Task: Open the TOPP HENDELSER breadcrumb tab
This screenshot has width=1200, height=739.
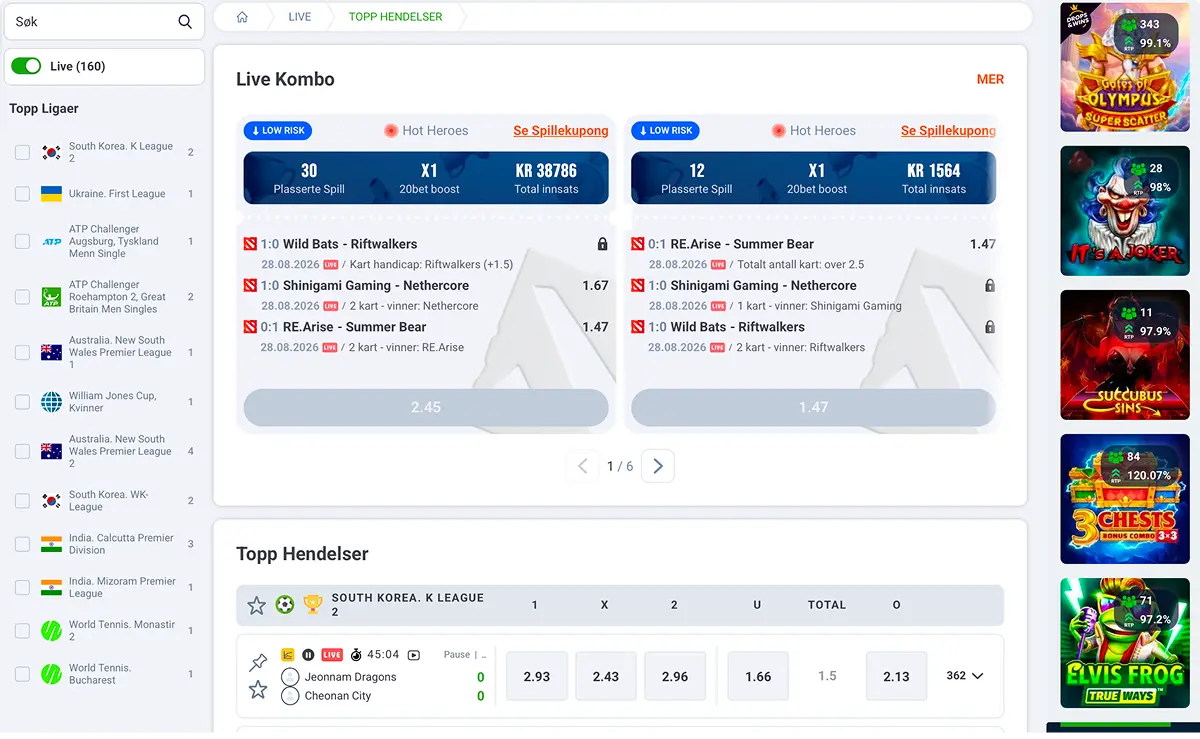Action: point(396,17)
